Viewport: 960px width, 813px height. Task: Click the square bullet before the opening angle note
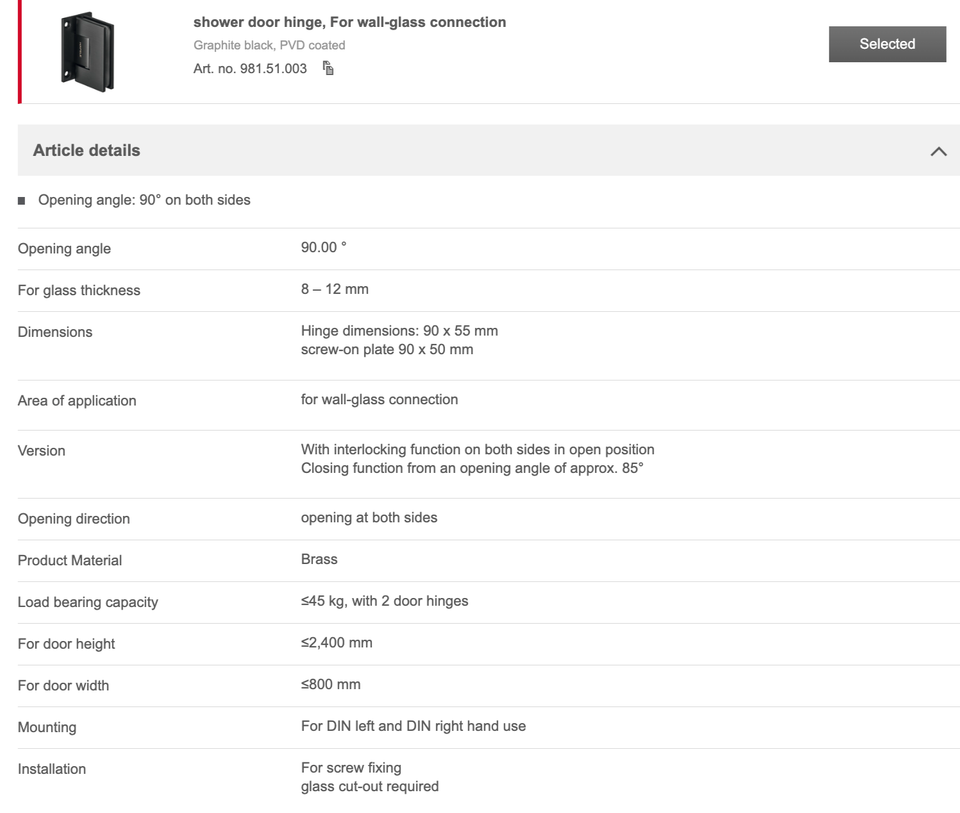tap(22, 201)
